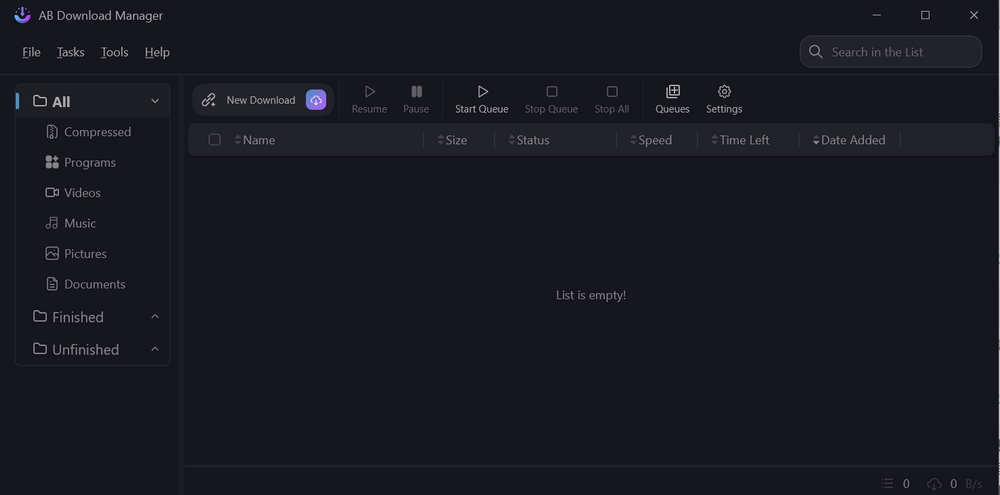This screenshot has height=495, width=1000.
Task: Click the Programs apps icon
Action: pyautogui.click(x=52, y=162)
